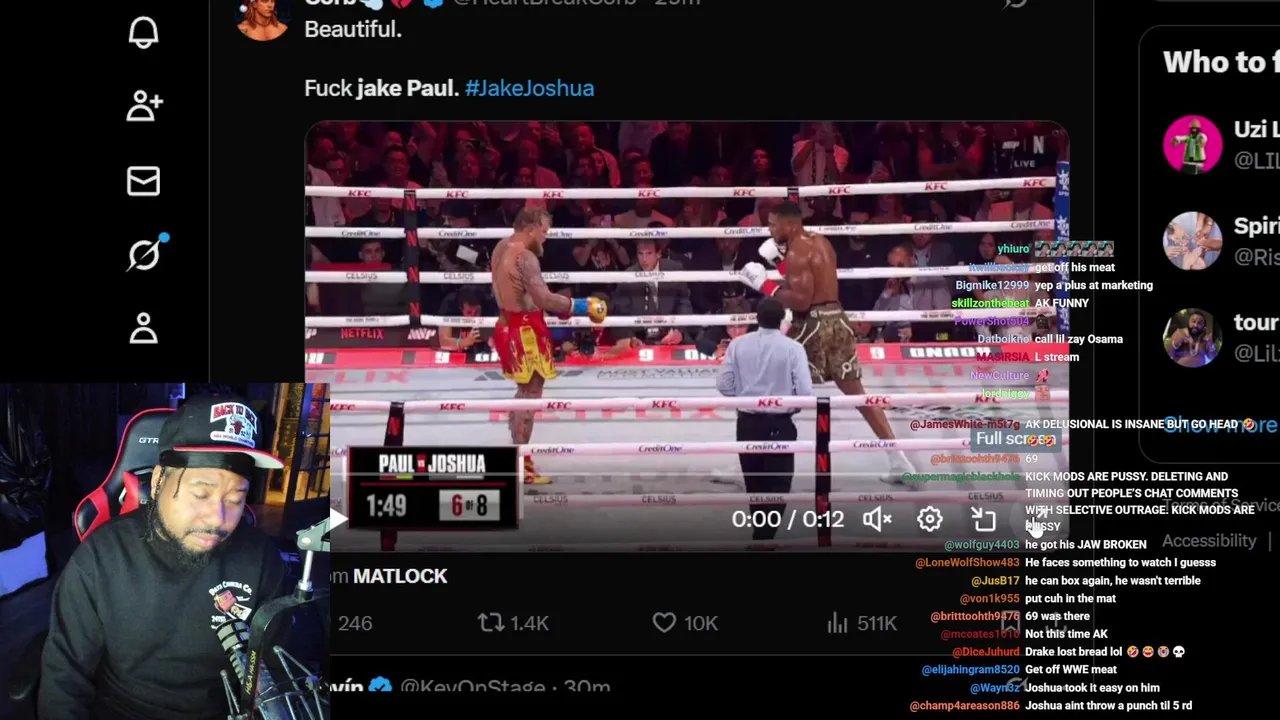
Task: Open the Grok slashed-circle icon
Action: 145,255
